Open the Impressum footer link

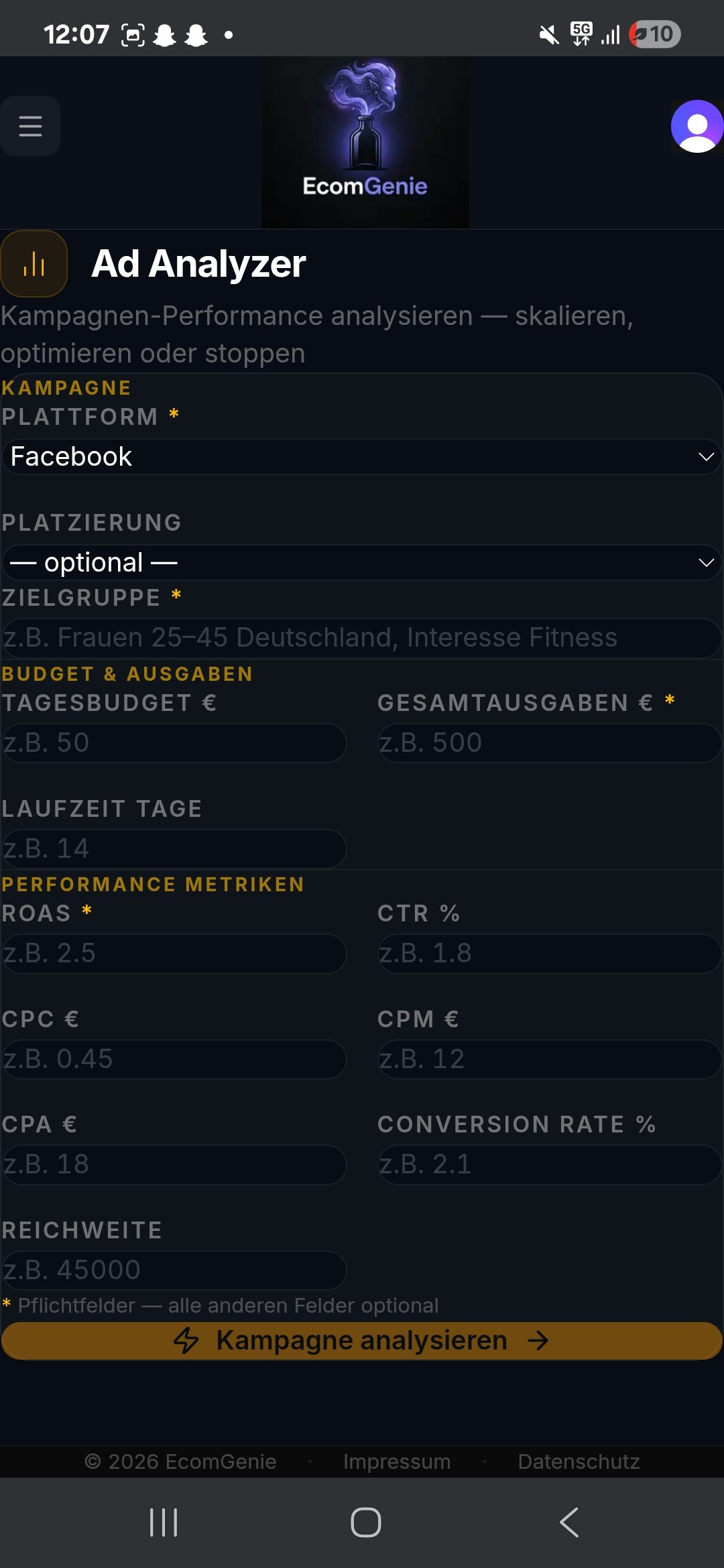click(x=397, y=1461)
